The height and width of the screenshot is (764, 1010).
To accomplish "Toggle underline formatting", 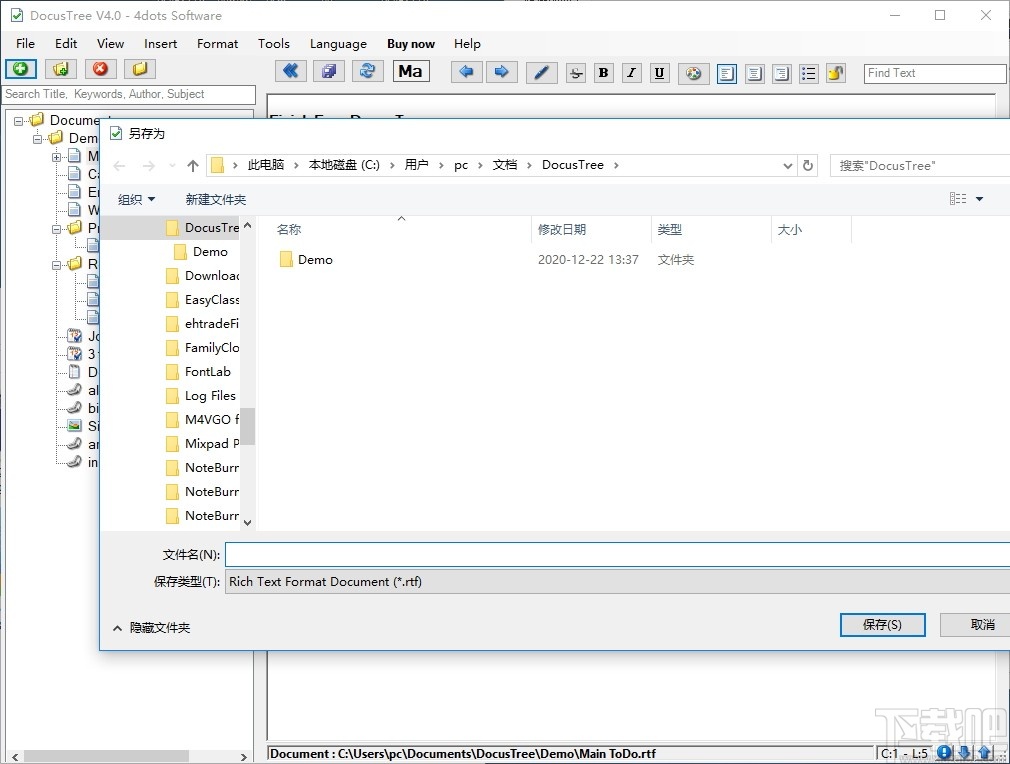I will 660,73.
